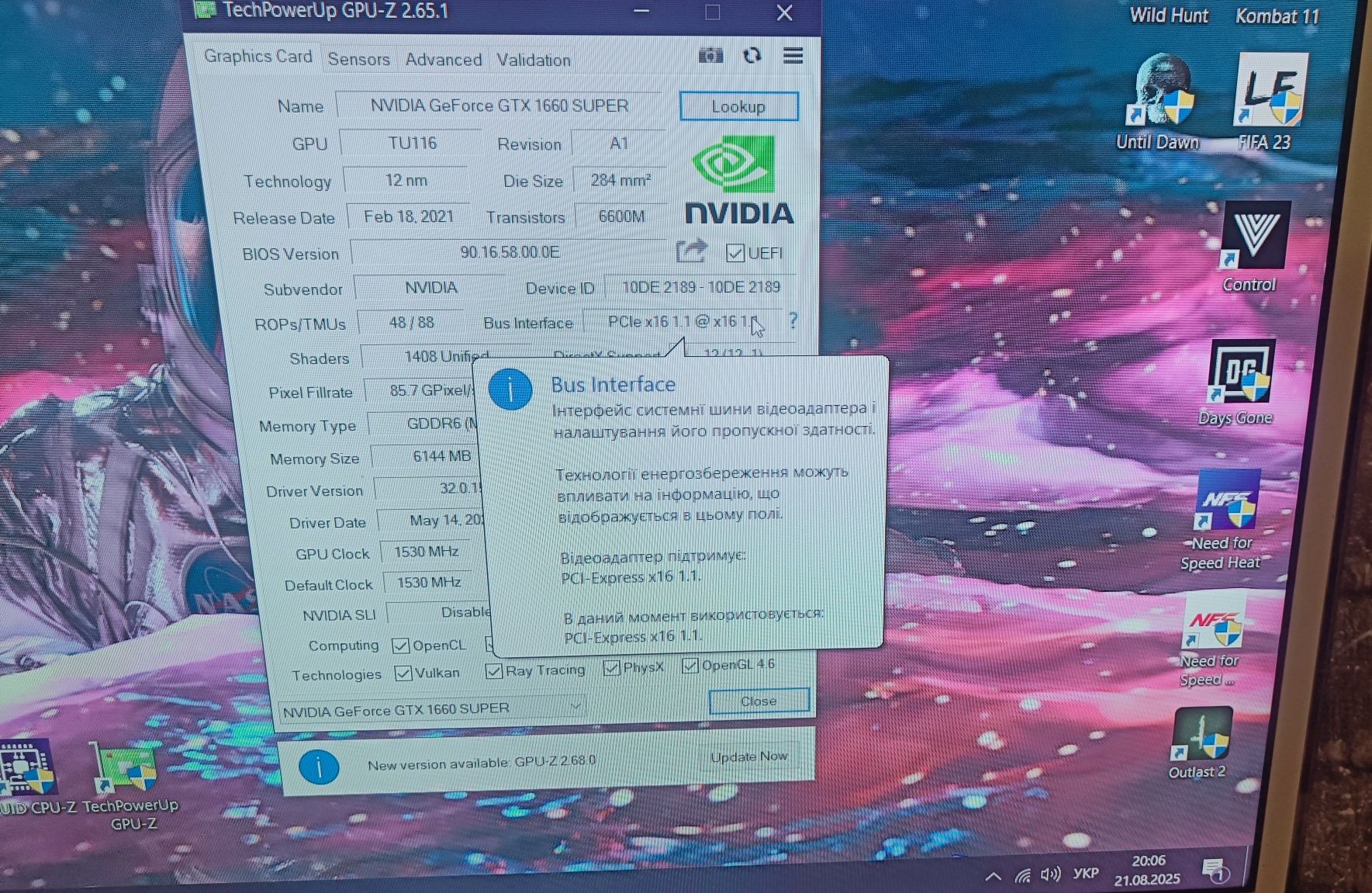Click the Device ID field 10DE 2189
The width and height of the screenshot is (1372, 893).
pos(700,287)
